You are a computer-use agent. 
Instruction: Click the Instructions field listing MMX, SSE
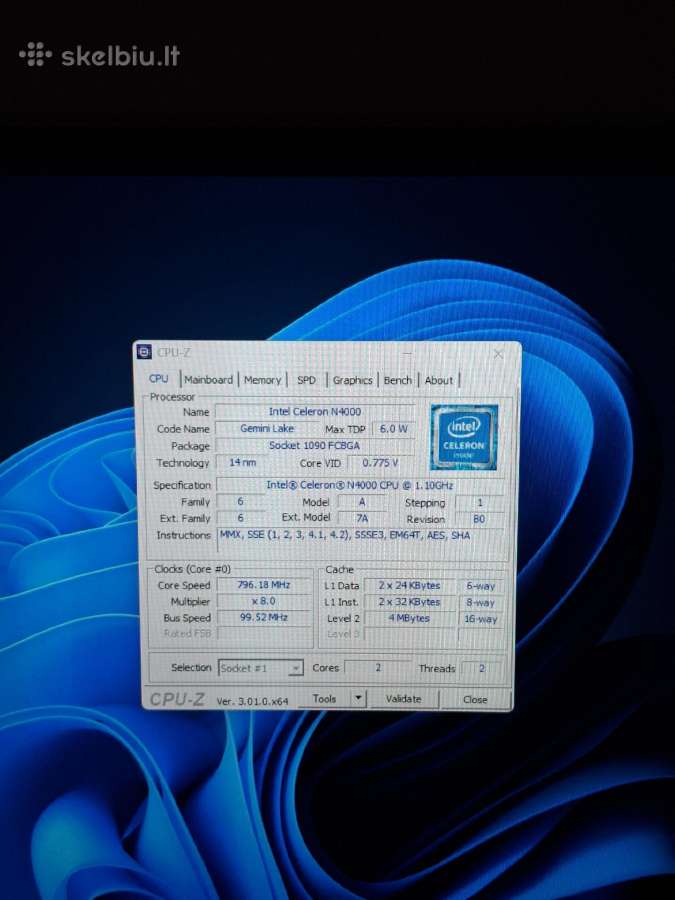click(361, 540)
